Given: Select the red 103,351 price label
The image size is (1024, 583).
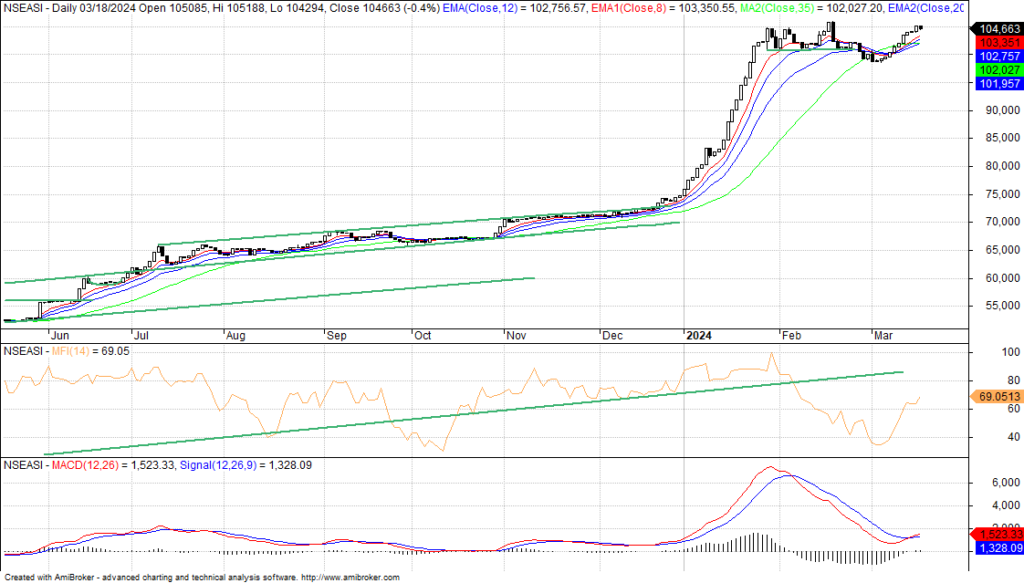Looking at the screenshot, I should click(1000, 43).
